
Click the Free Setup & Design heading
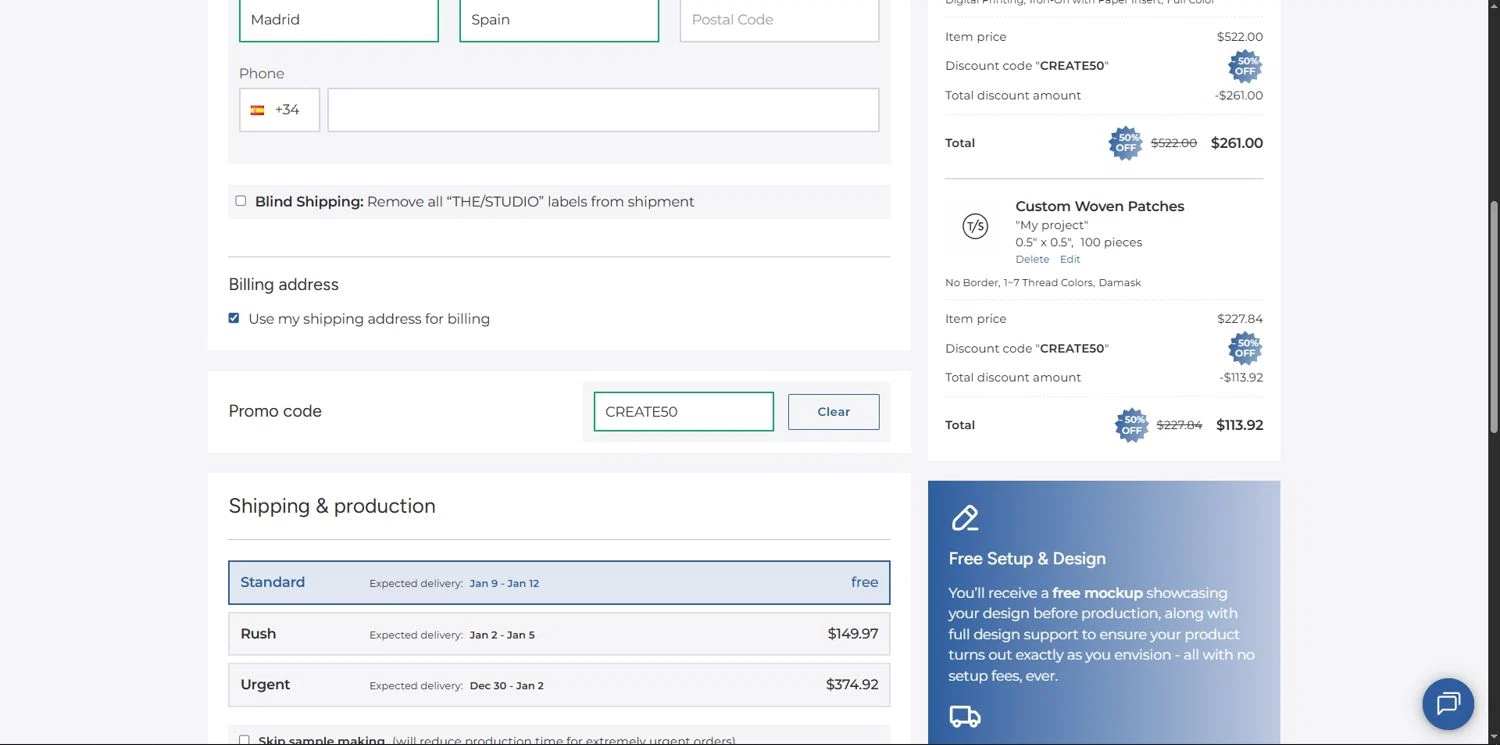pos(1027,559)
